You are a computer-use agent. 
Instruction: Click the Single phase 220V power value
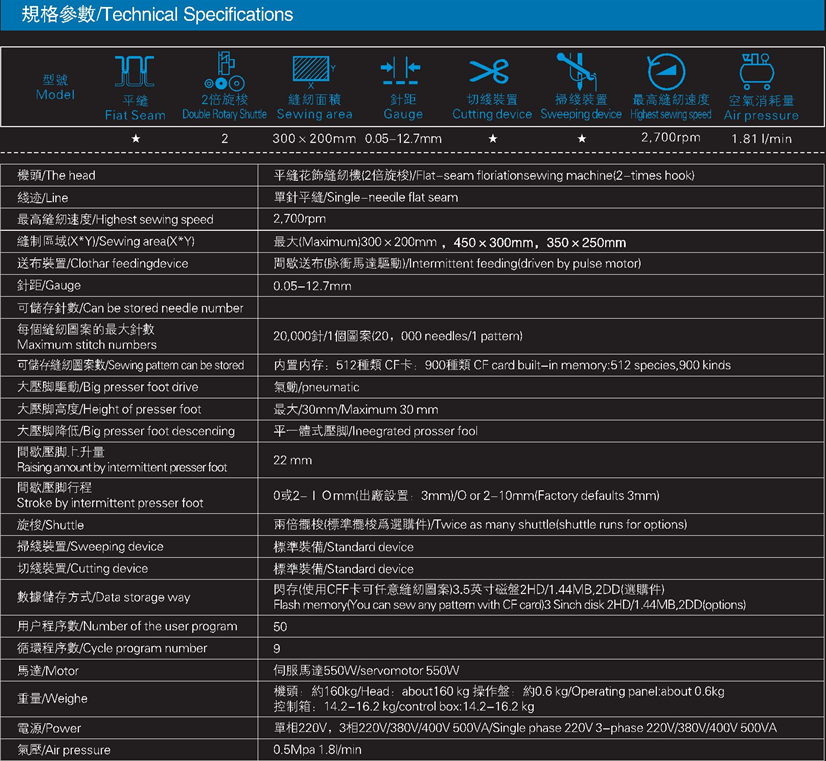525,728
